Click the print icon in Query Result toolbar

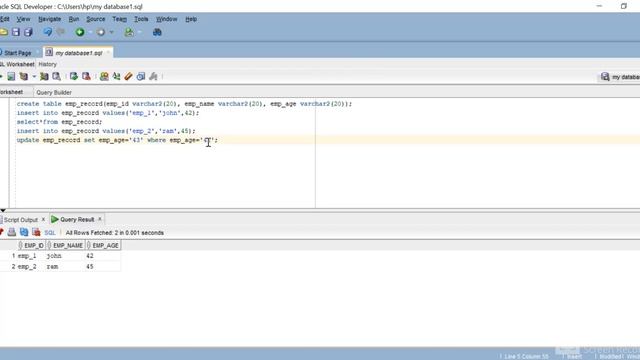pos(11,232)
